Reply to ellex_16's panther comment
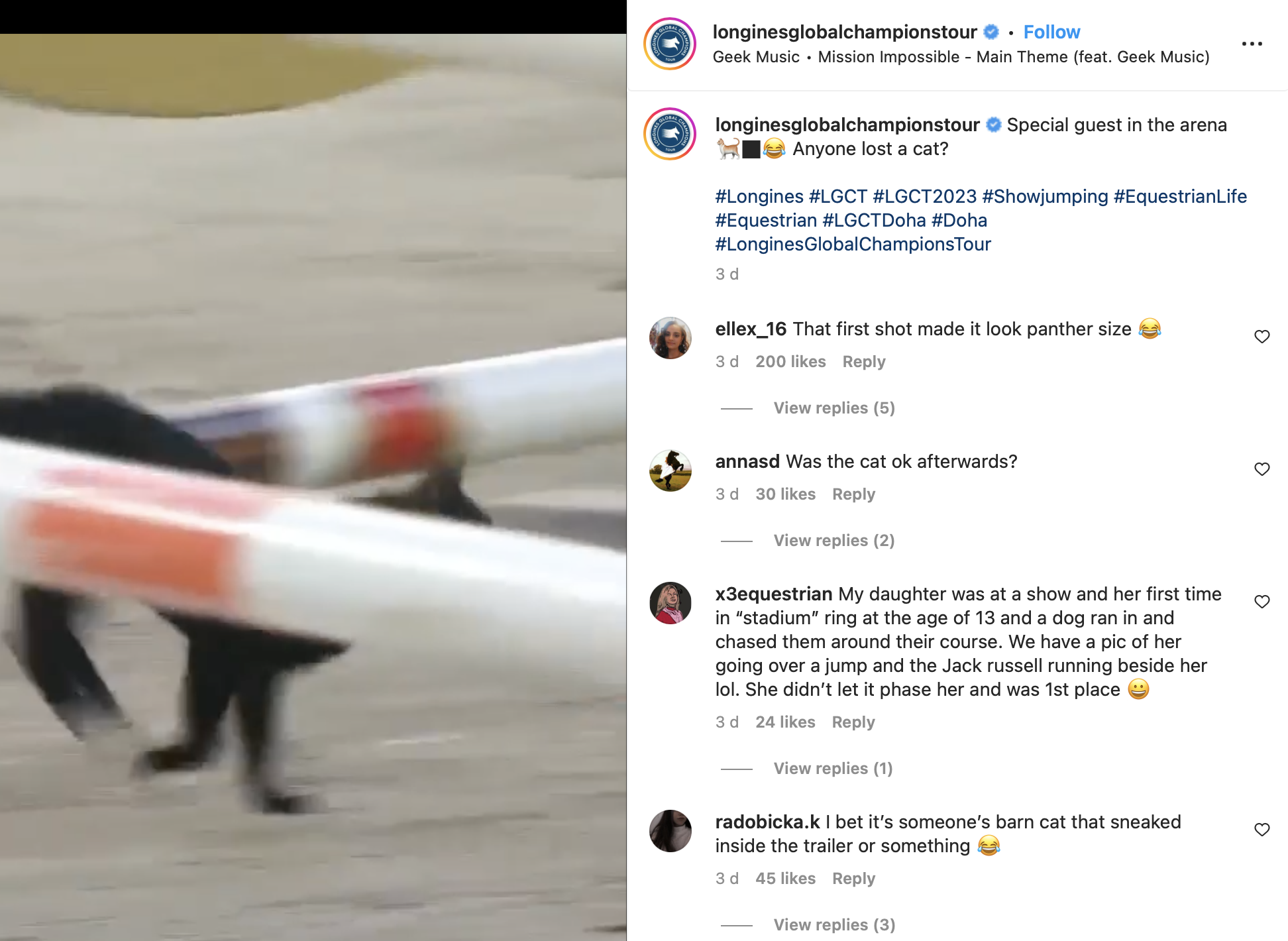Screen dimensions: 1288x941 (x=863, y=362)
